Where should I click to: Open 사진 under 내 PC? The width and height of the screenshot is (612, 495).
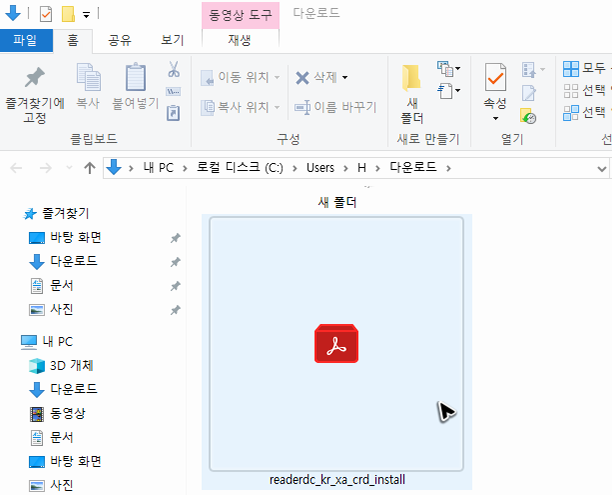pyautogui.click(x=52, y=486)
